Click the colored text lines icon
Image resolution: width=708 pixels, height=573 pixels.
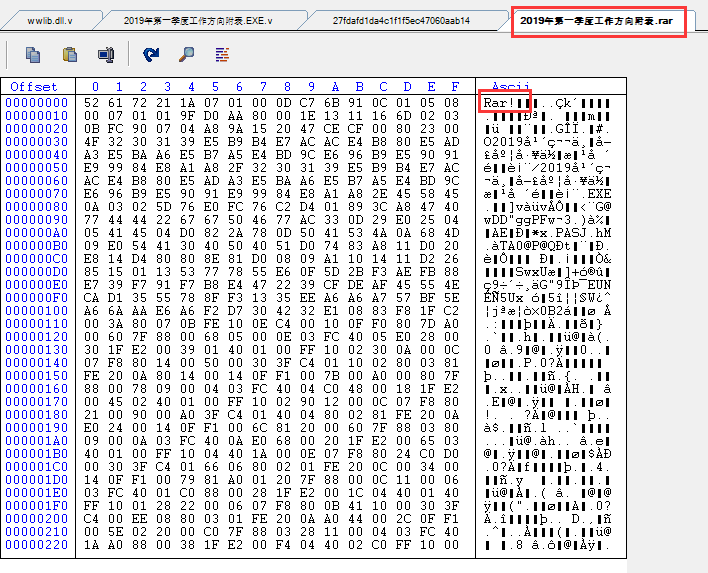click(x=222, y=54)
